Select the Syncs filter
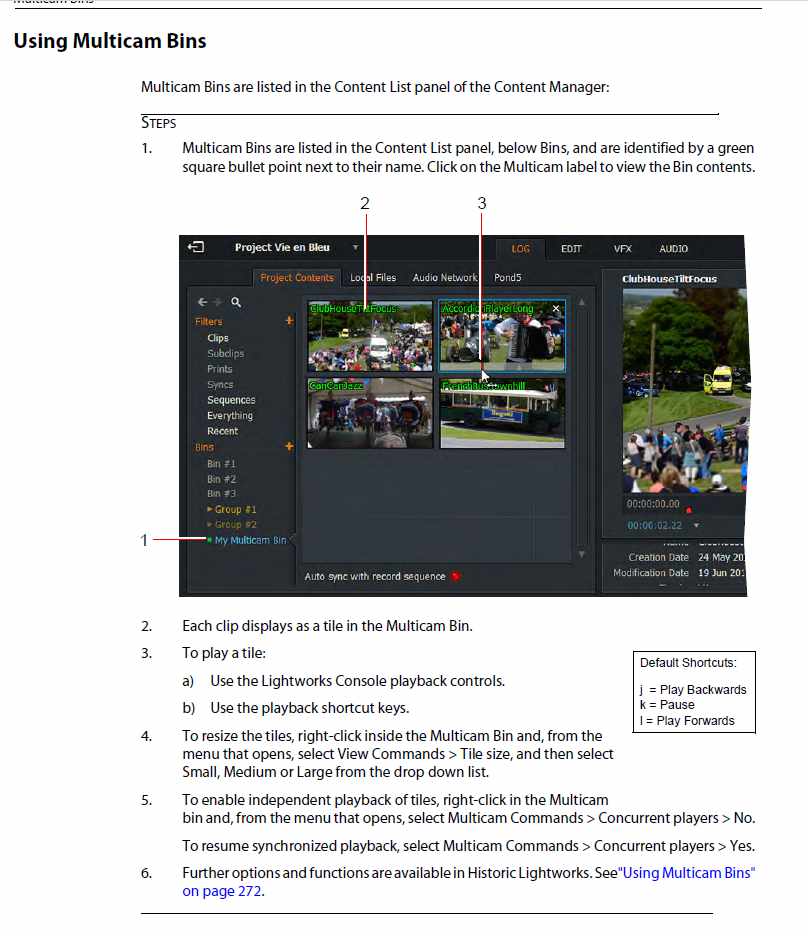This screenshot has width=808, height=936. pos(220,384)
